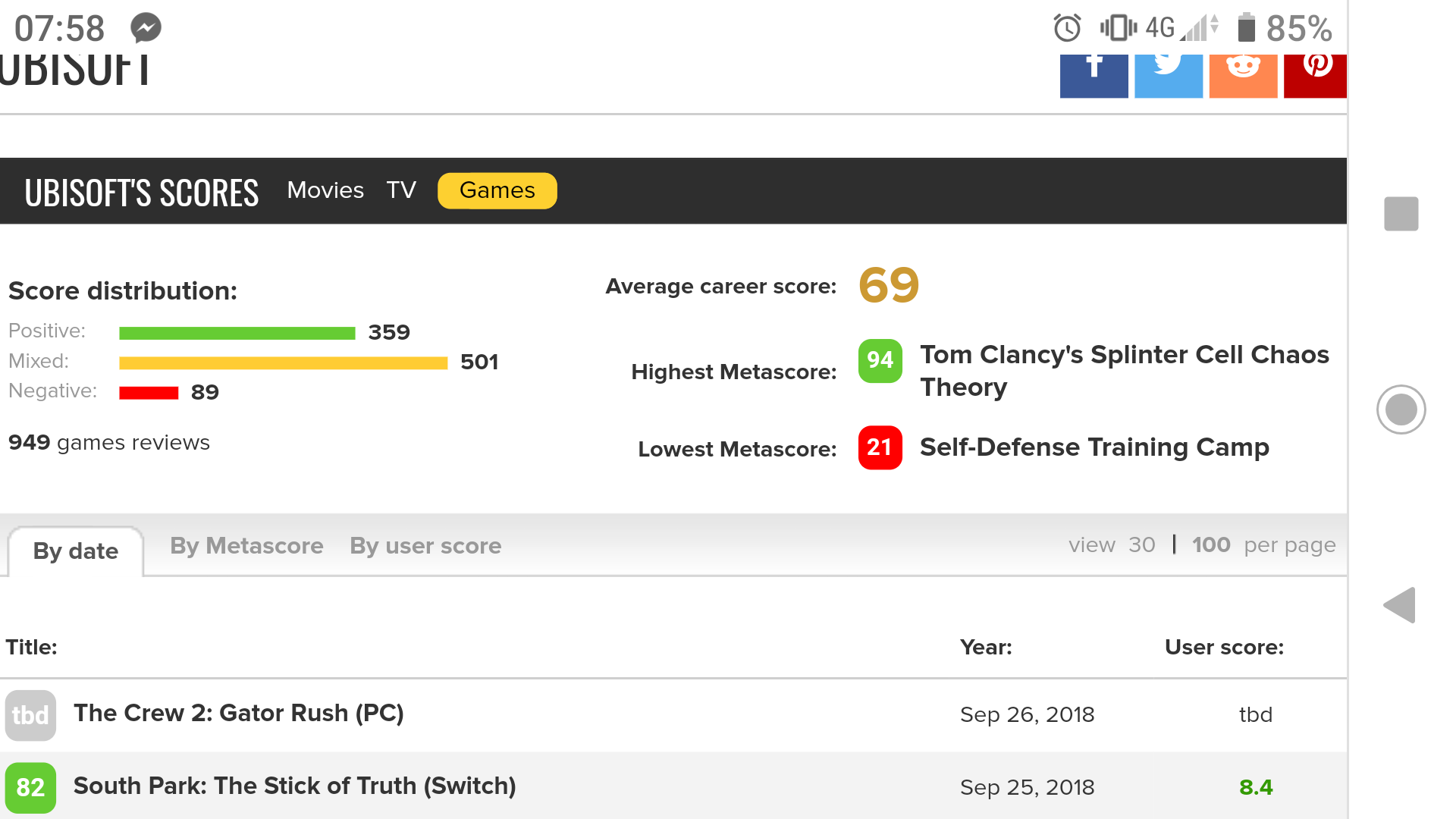Open Tom Clancy's Splinter Cell Chaos Theory

pyautogui.click(x=1124, y=370)
